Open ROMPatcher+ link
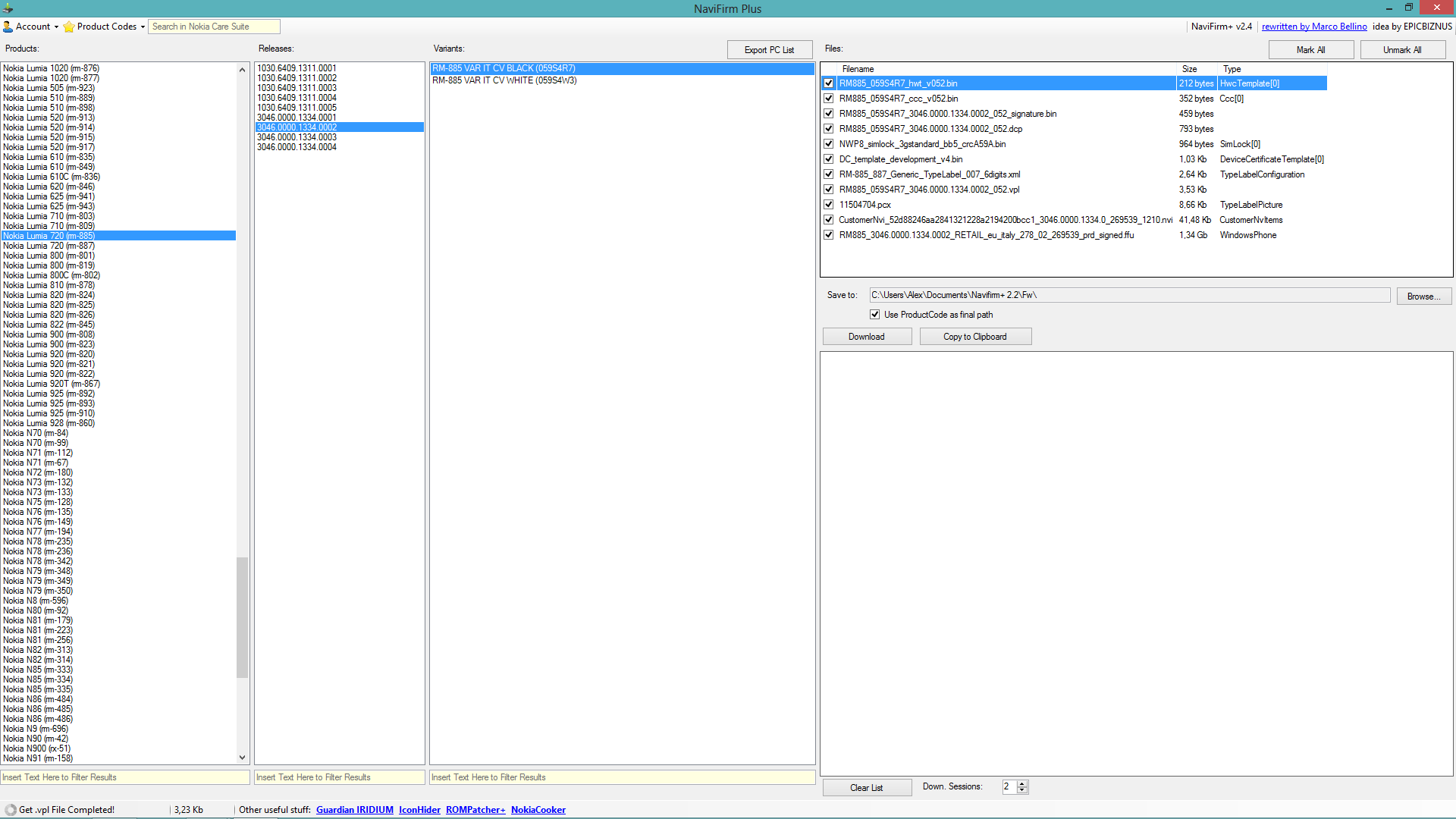This screenshot has height=819, width=1456. click(x=475, y=810)
